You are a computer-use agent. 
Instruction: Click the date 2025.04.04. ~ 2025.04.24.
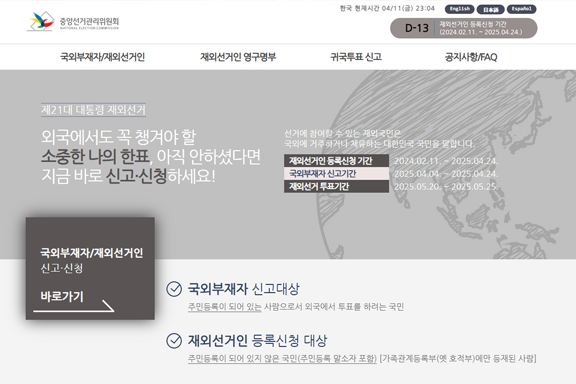[446, 174]
